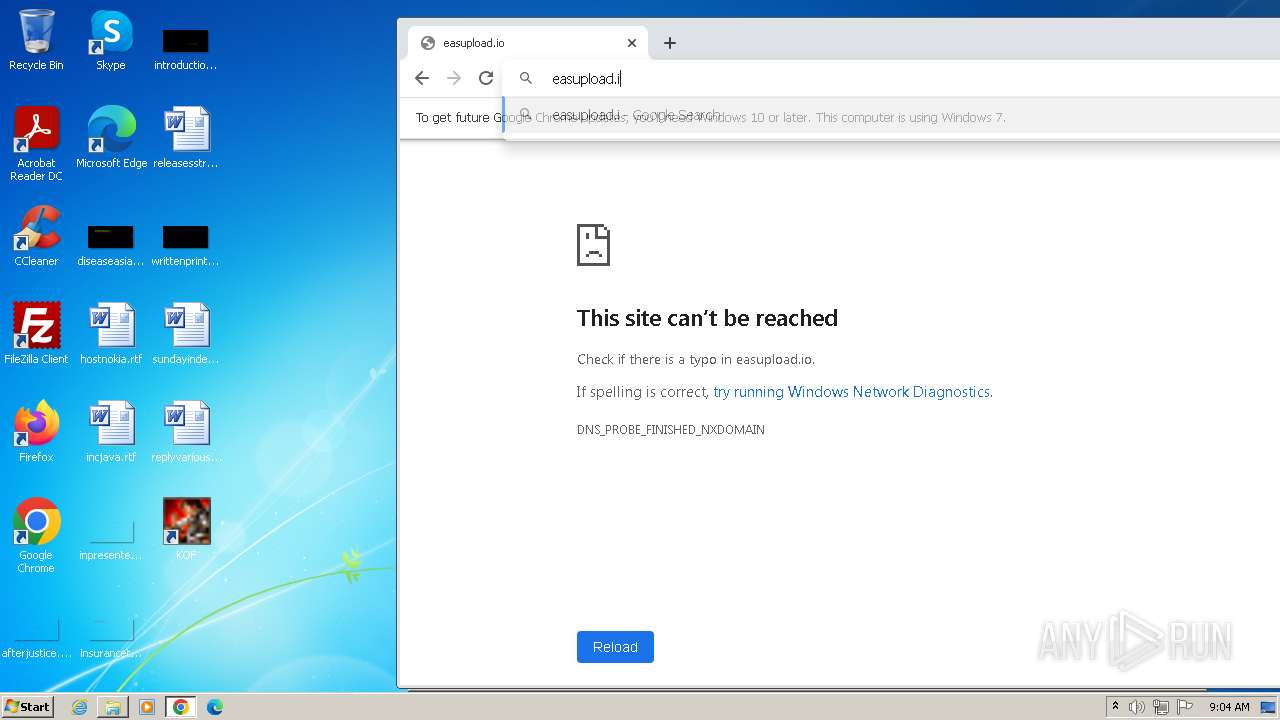Open File Explorer from the taskbar

113,707
